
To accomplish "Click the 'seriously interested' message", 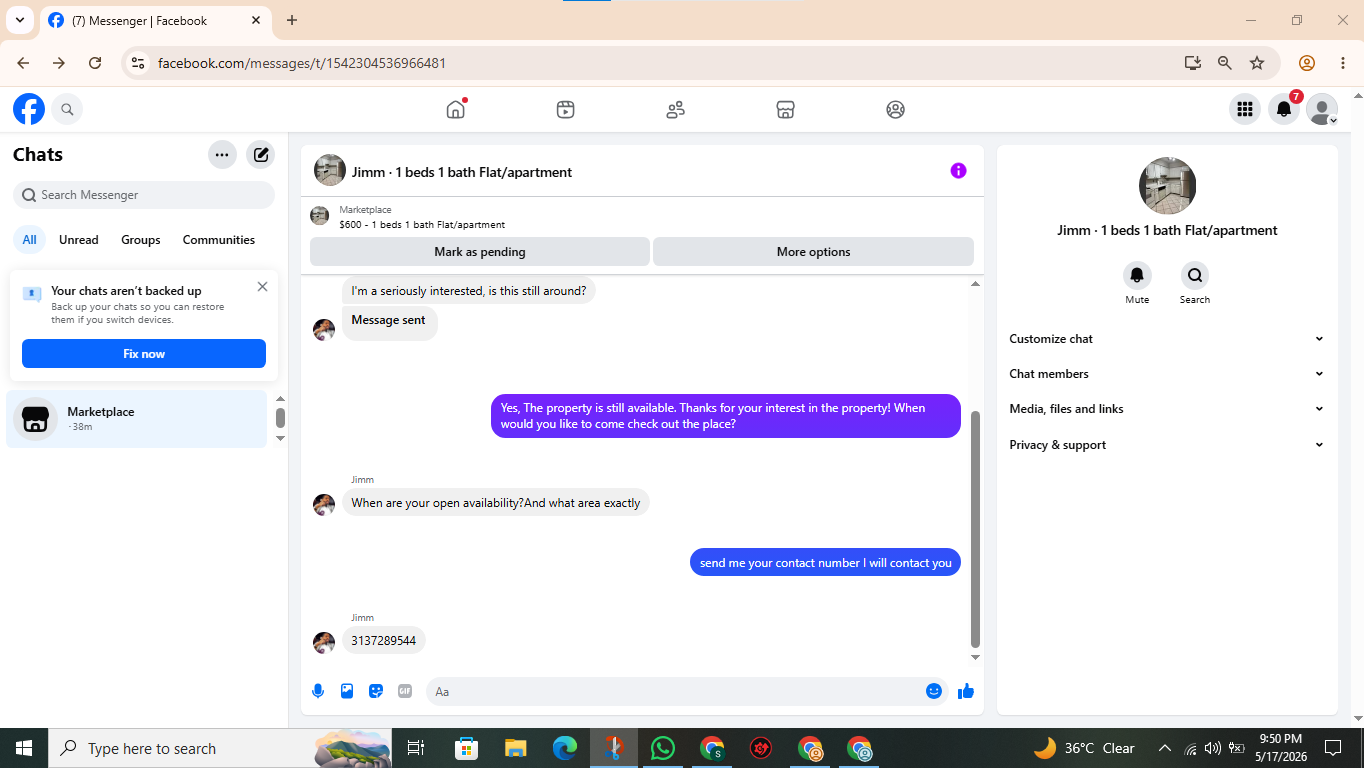I will 469,291.
